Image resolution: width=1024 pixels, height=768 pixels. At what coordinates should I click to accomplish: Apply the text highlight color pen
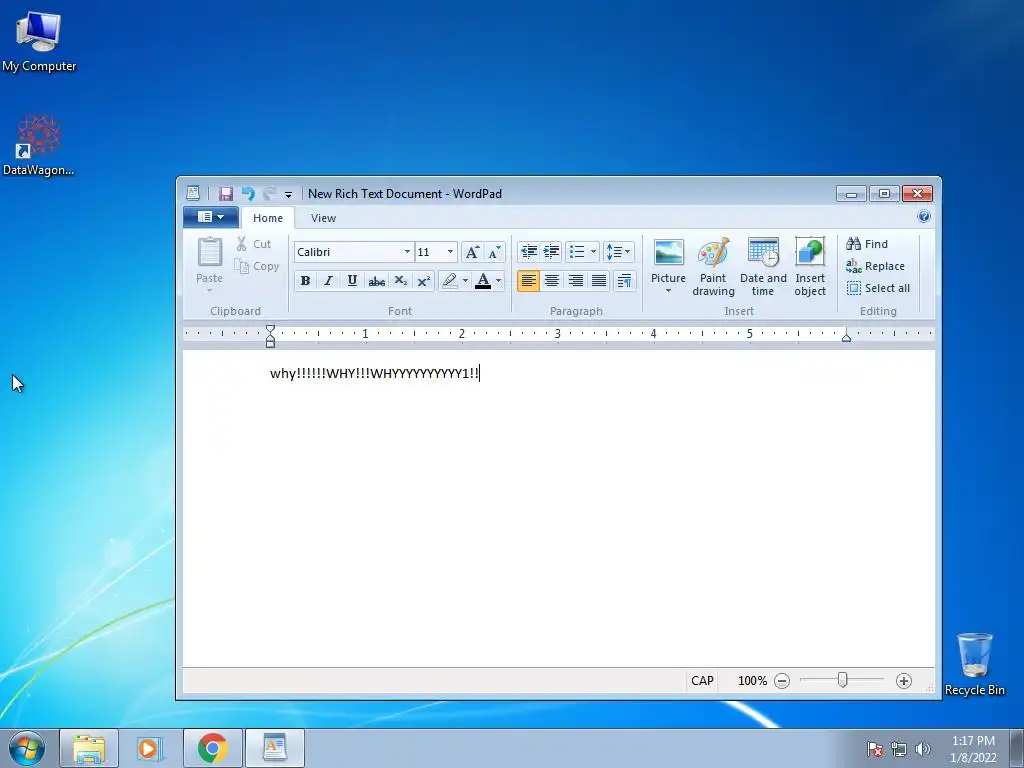point(449,281)
